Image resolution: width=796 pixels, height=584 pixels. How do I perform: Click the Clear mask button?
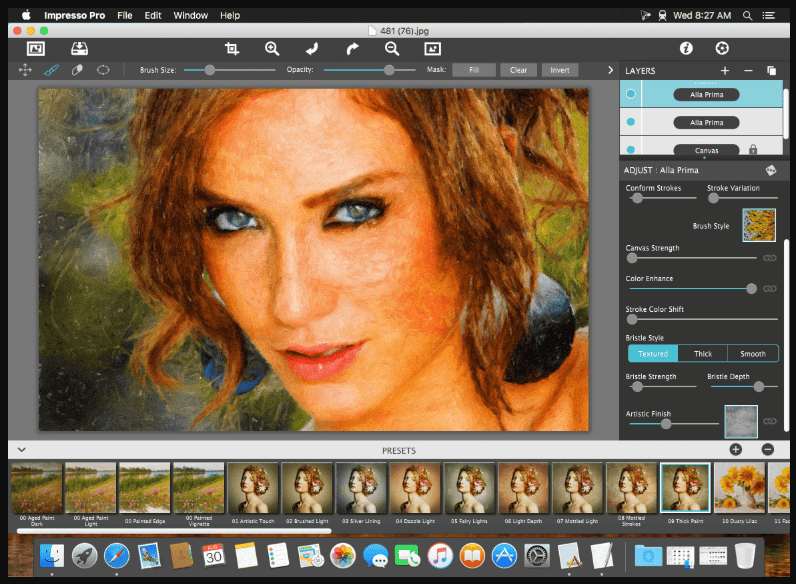point(518,70)
